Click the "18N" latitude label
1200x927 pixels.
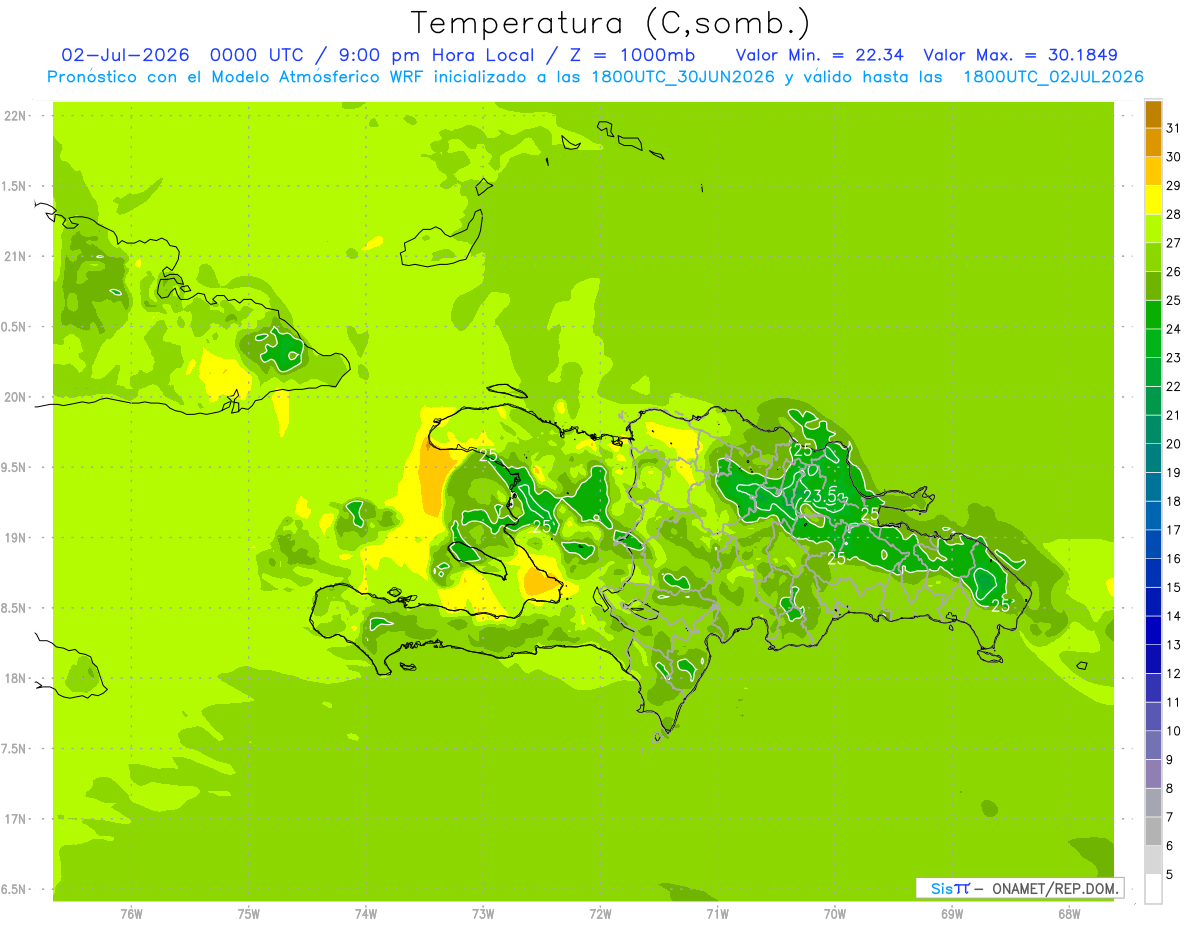[x=16, y=678]
